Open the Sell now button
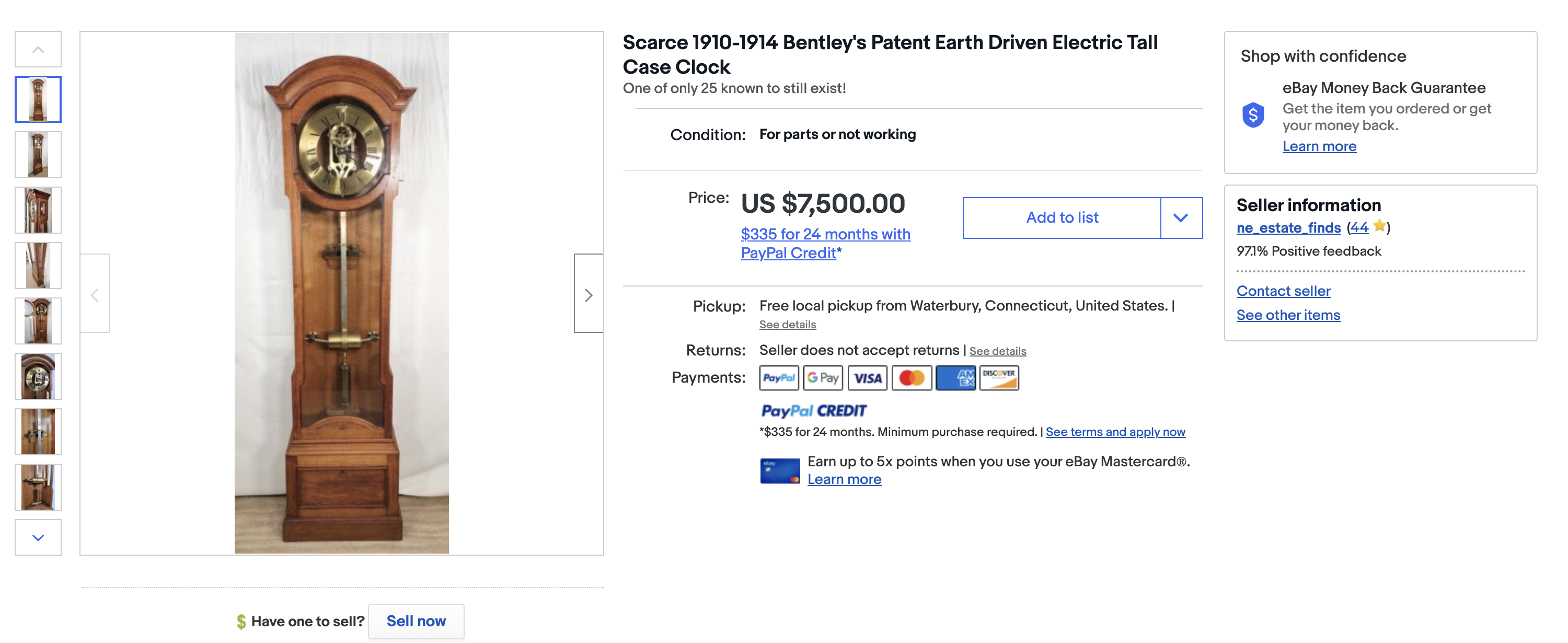 point(416,621)
